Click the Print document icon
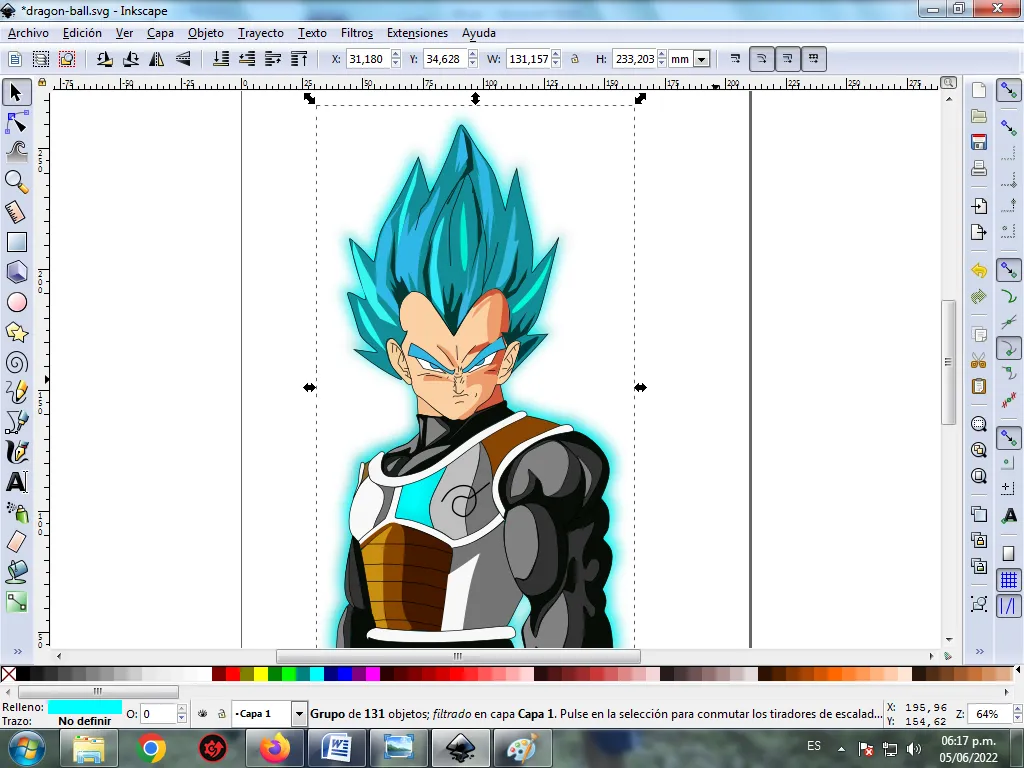Screen dimensions: 1024x768 coord(978,168)
